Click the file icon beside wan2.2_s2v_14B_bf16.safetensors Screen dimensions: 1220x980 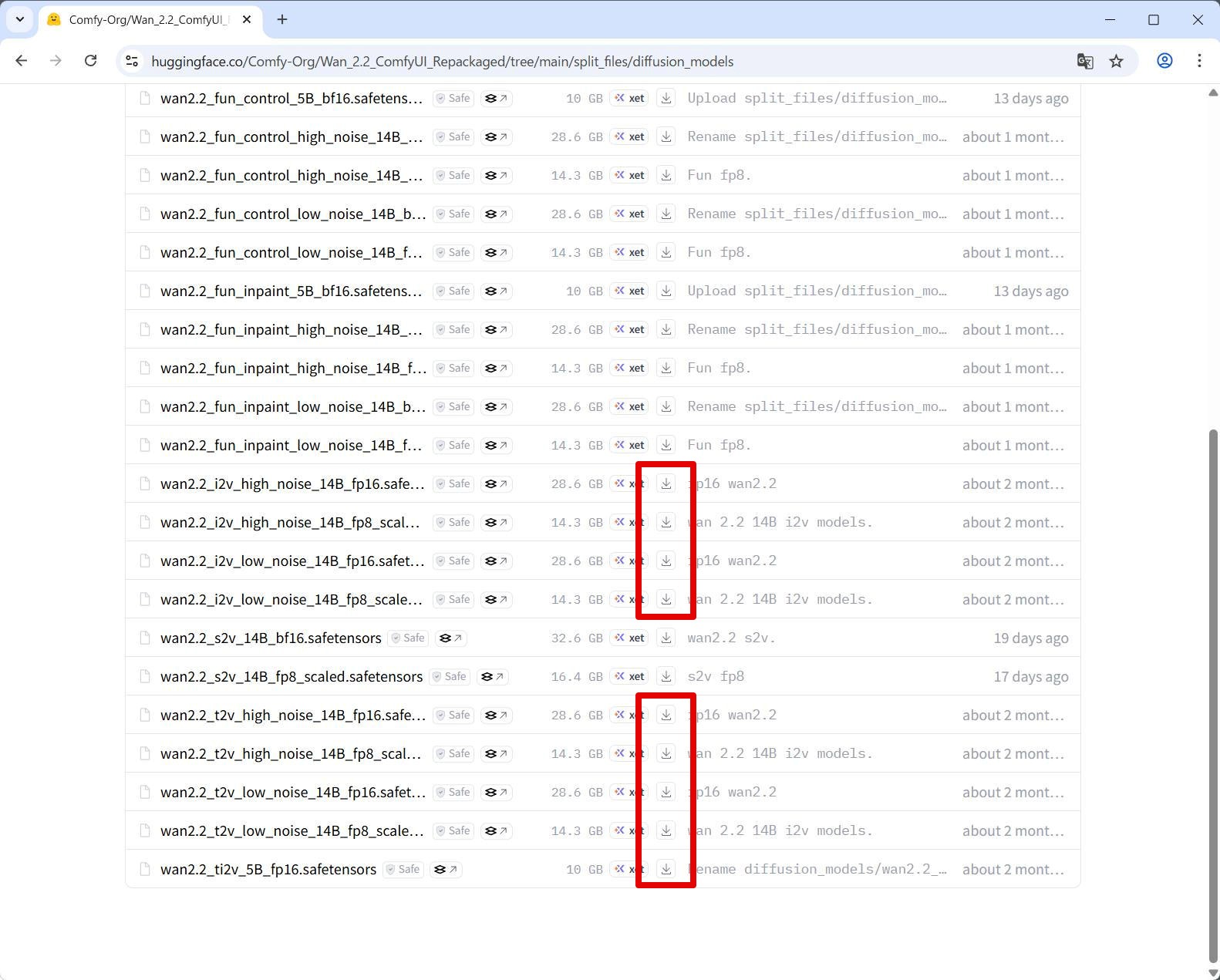click(x=144, y=638)
